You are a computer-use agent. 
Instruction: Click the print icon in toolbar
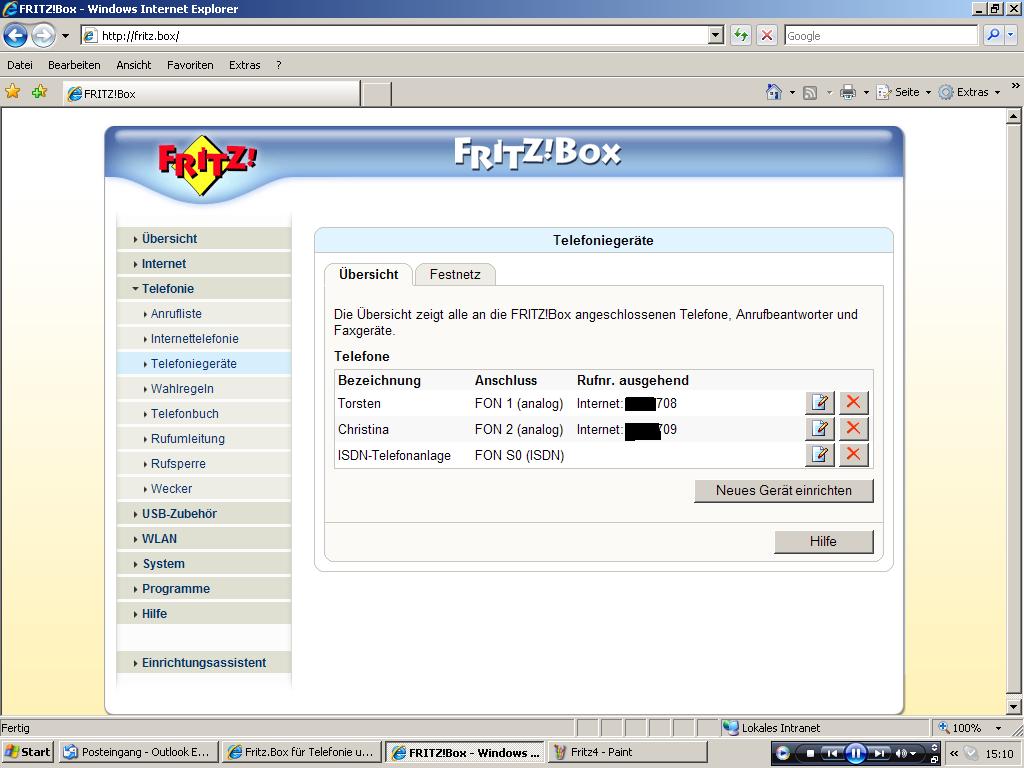(848, 92)
